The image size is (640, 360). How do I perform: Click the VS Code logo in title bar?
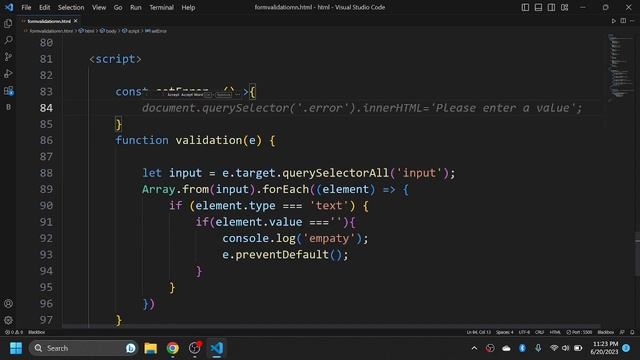click(9, 7)
